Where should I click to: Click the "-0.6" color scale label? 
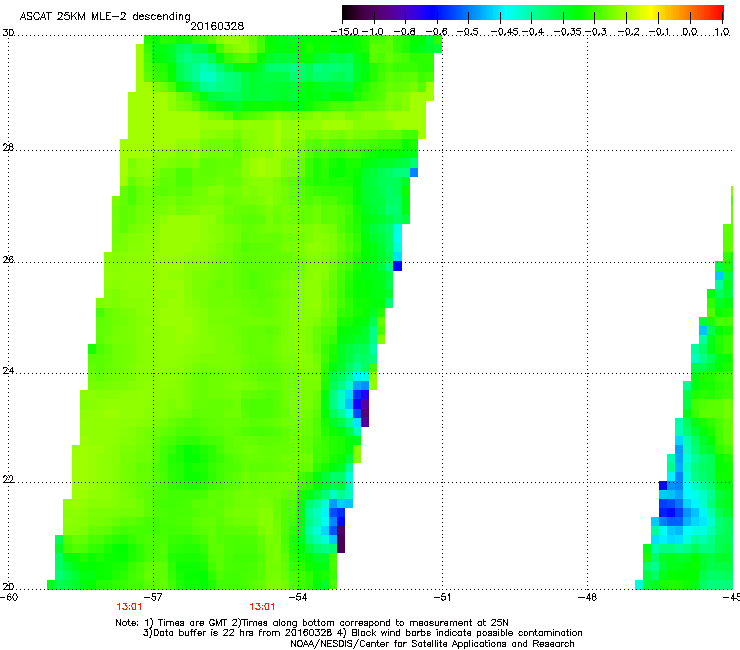[437, 32]
